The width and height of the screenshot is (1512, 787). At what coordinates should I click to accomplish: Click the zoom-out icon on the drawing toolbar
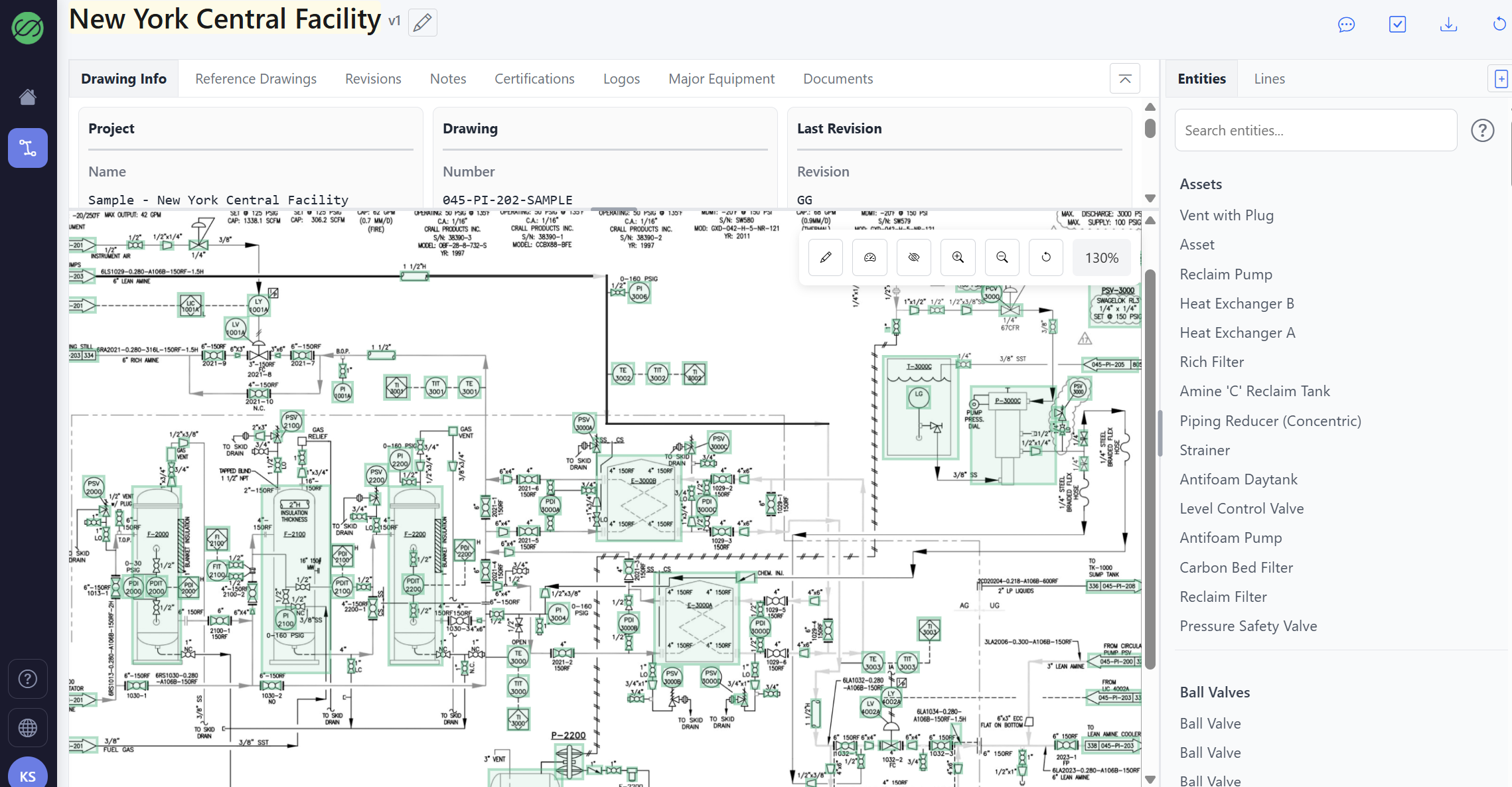(1002, 257)
